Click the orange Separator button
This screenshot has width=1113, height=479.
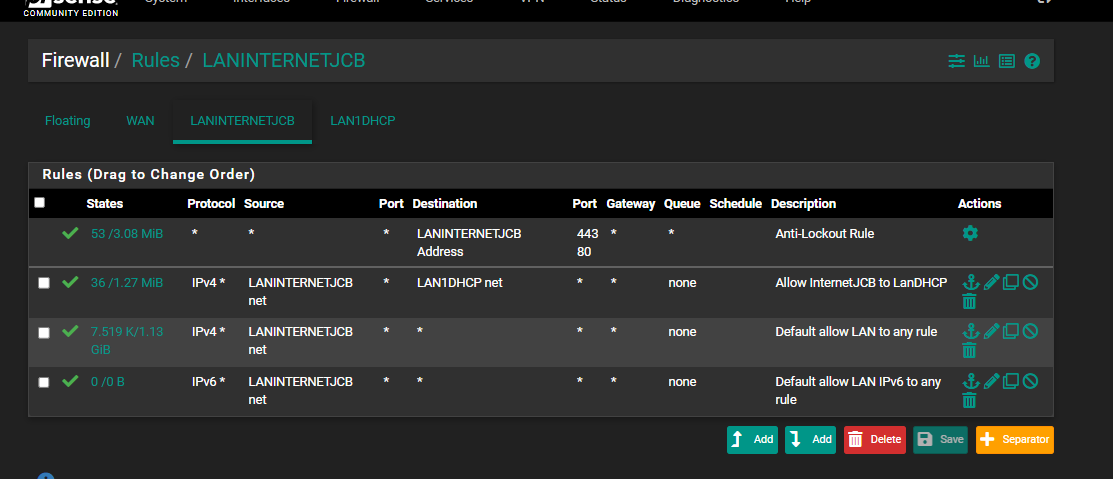[1015, 439]
